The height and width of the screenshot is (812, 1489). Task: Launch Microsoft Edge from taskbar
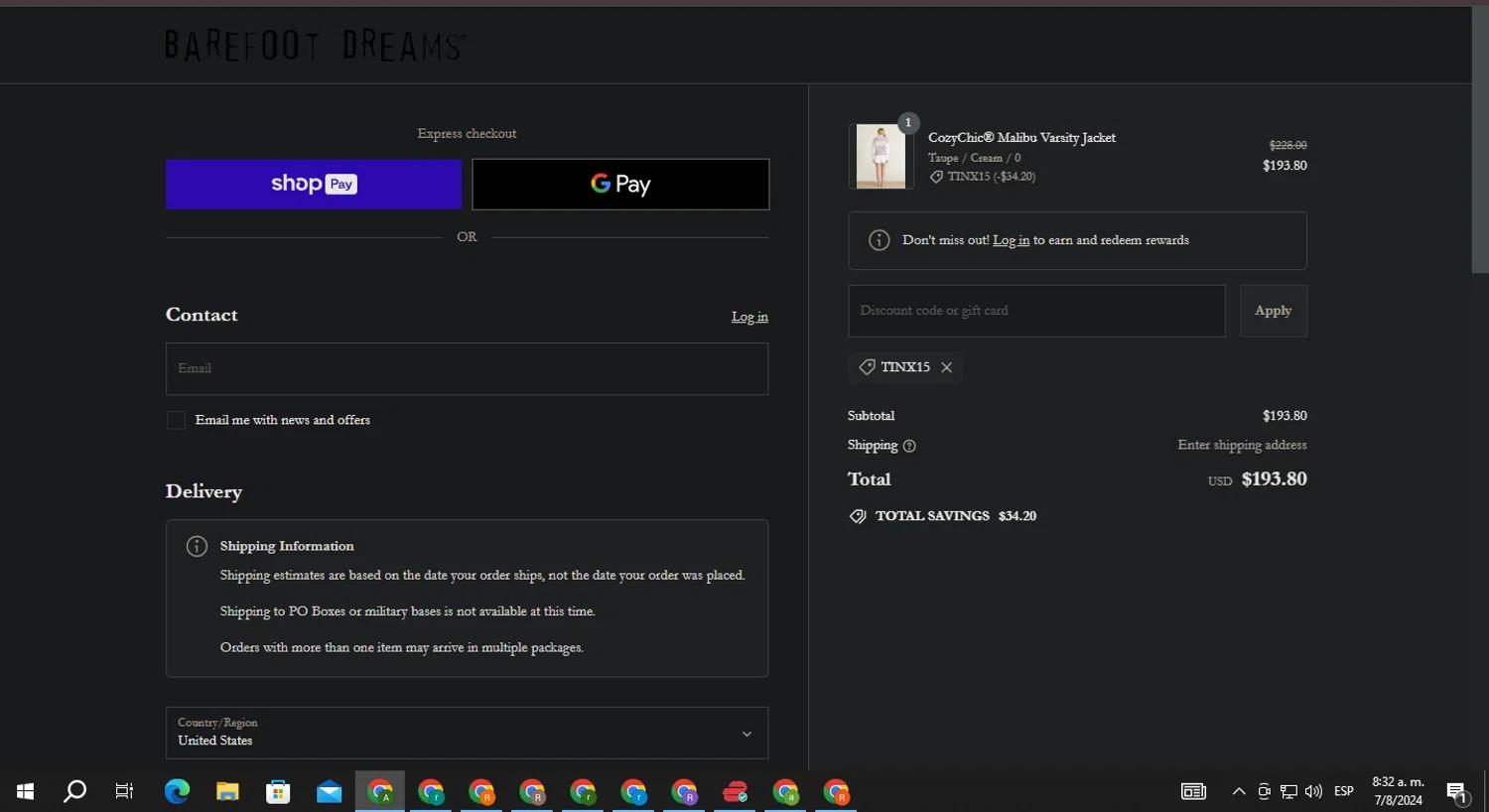(177, 791)
